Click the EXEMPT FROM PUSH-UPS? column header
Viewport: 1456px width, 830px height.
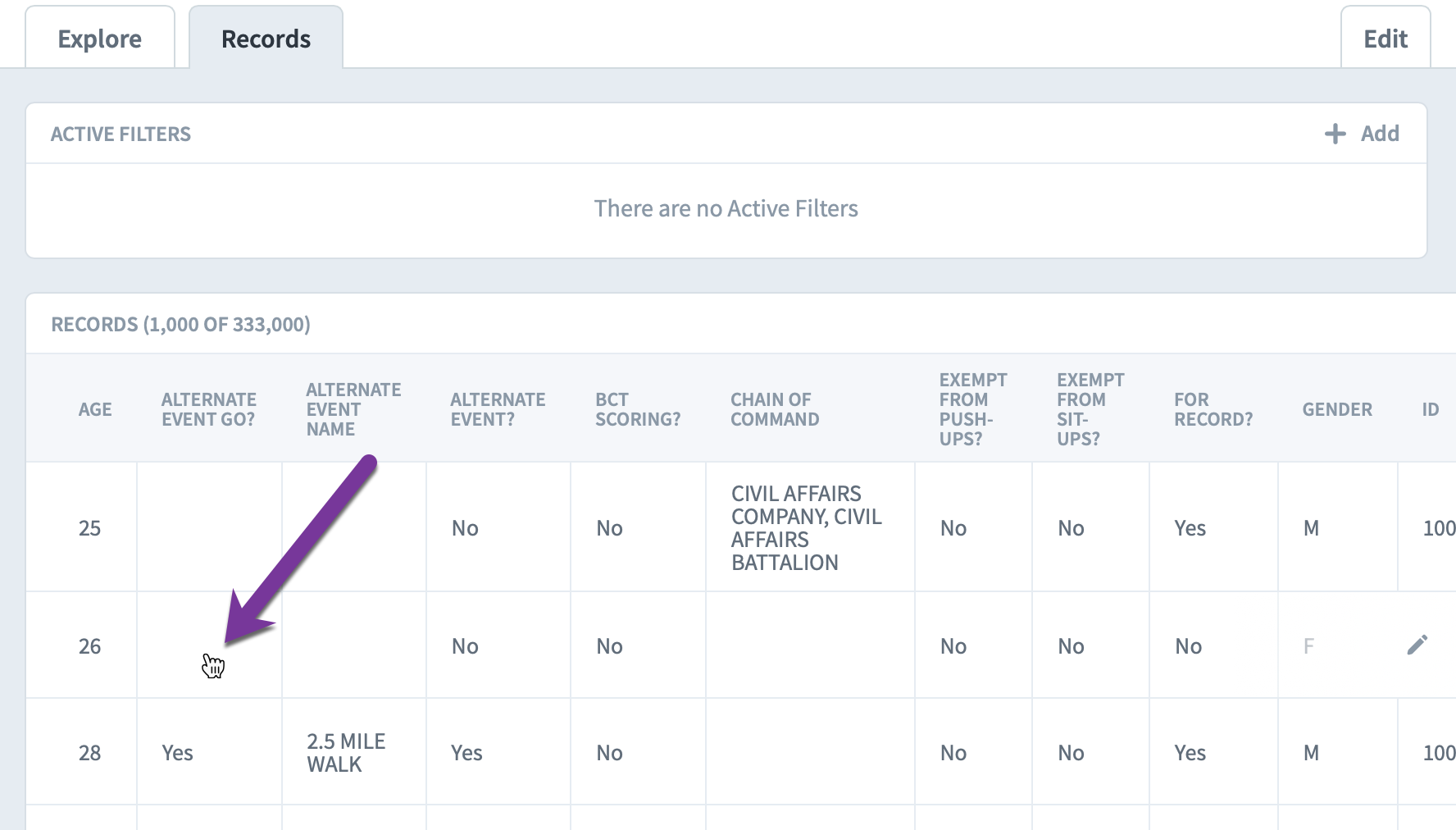973,409
